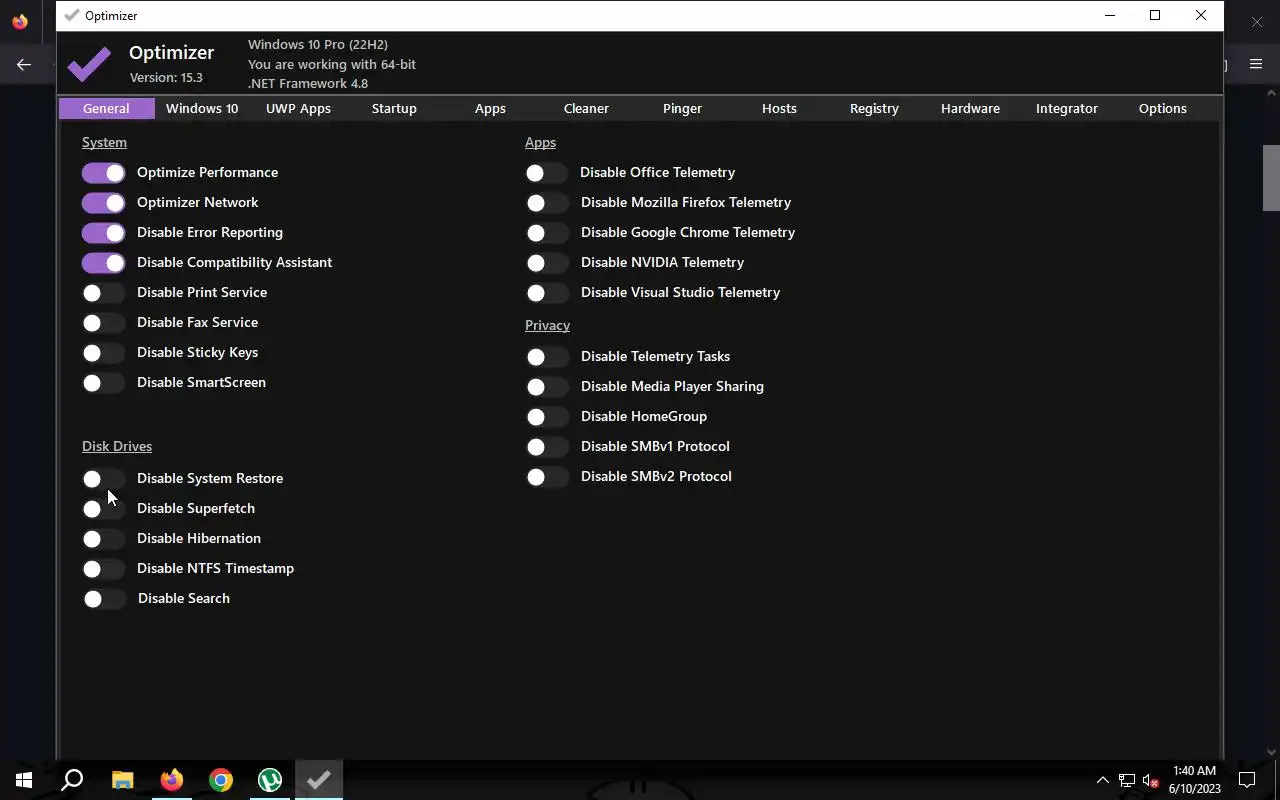Viewport: 1280px width, 800px height.
Task: Enable Disable Superfetch switch
Action: coord(104,509)
